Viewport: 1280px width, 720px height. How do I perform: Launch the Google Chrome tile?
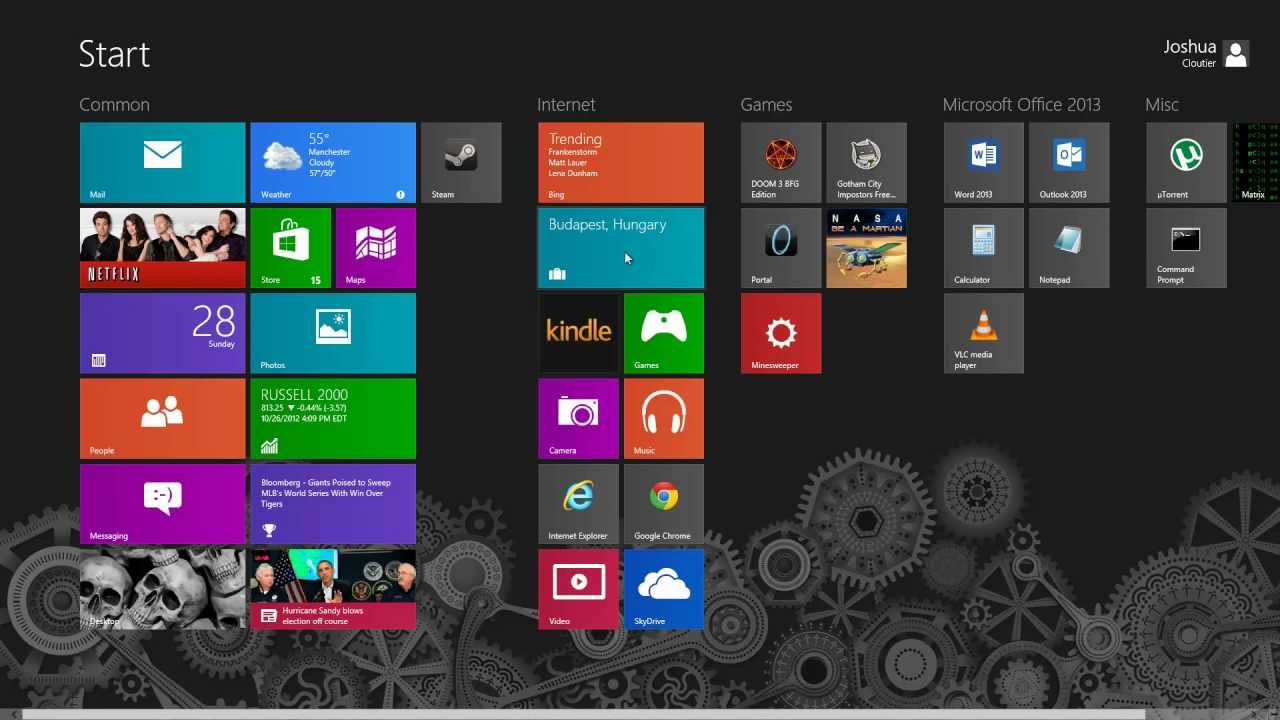664,504
